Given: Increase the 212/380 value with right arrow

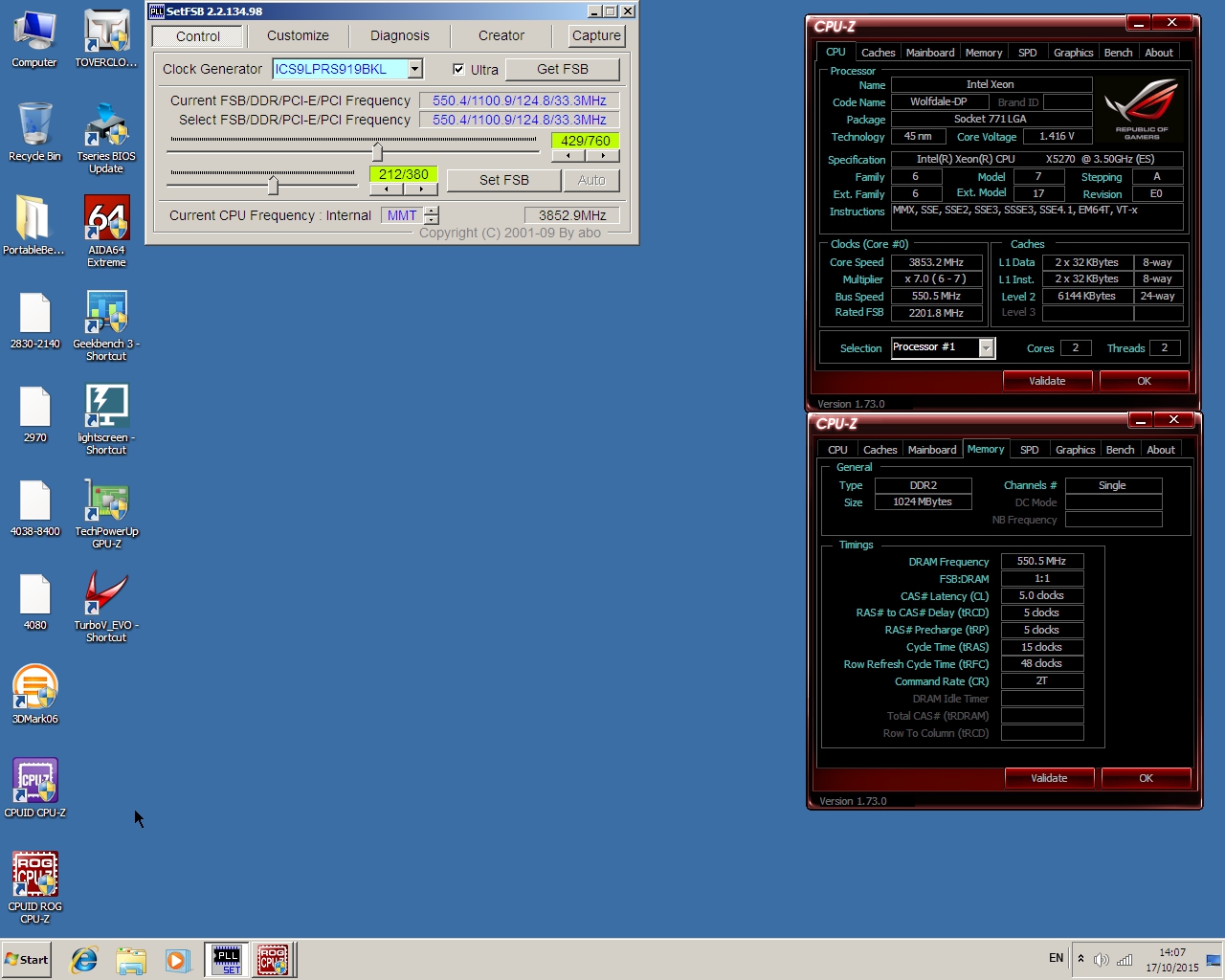Looking at the screenshot, I should (x=420, y=189).
